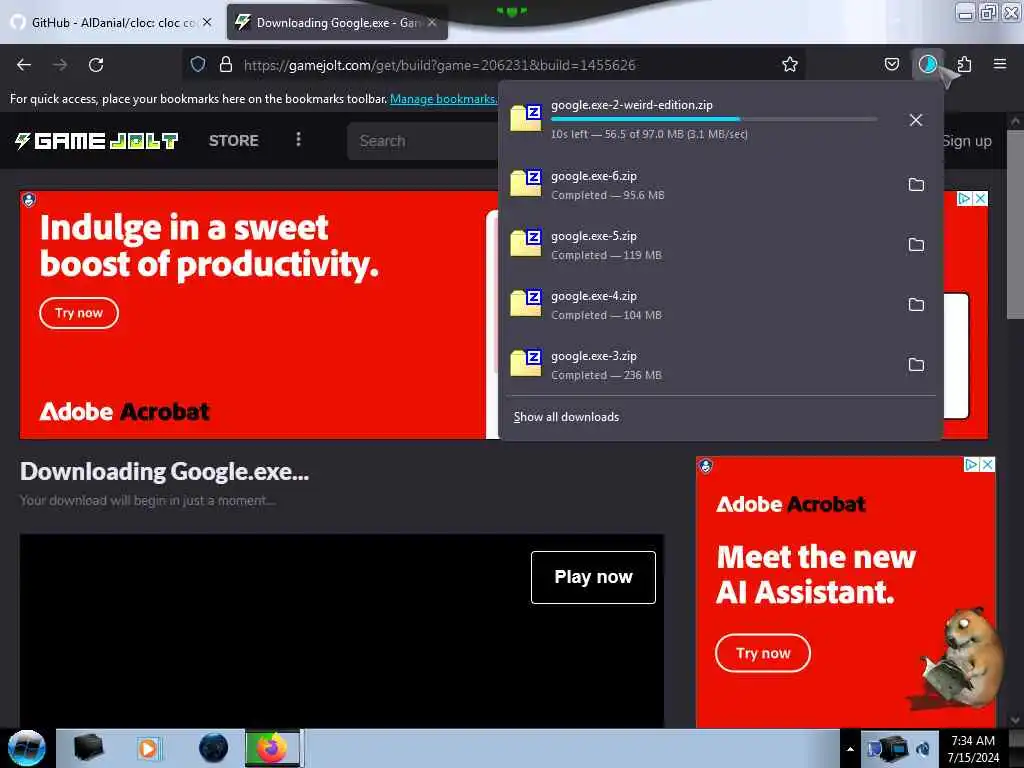Open the Game Jolt STORE menu
This screenshot has height=768, width=1024.
[233, 140]
